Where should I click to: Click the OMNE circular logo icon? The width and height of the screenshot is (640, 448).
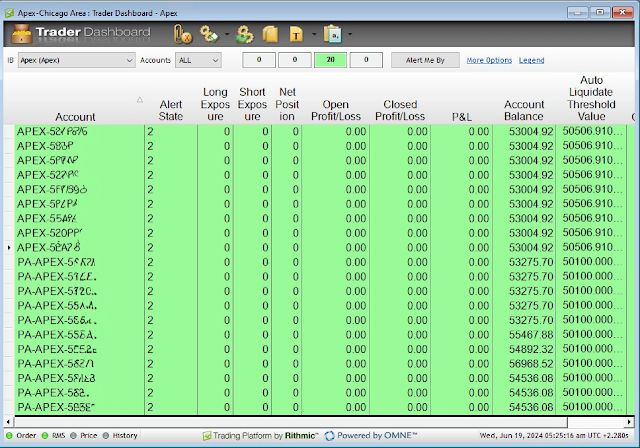click(329, 436)
